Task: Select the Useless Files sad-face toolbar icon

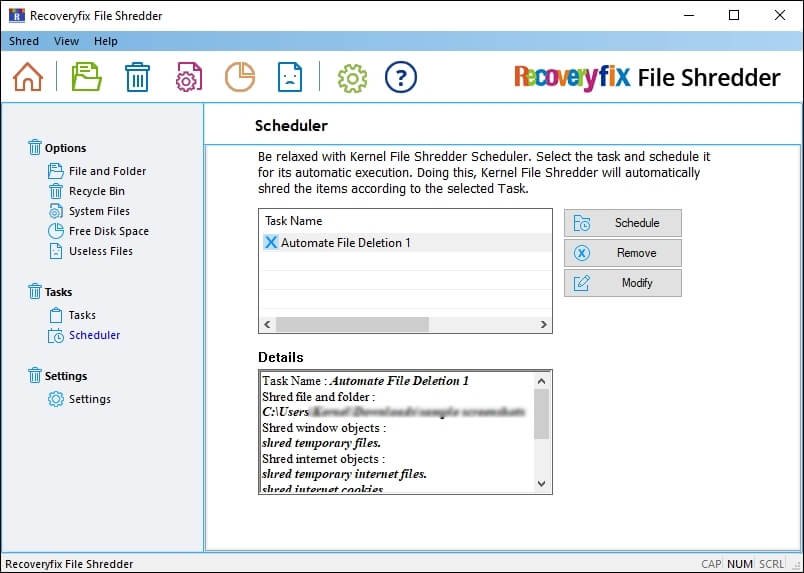Action: point(290,77)
